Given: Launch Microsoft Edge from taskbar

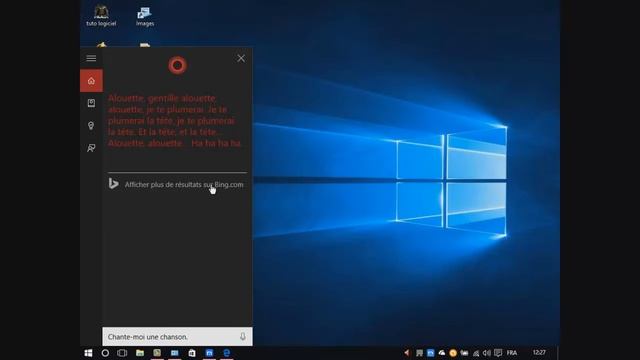Looking at the screenshot, I should pyautogui.click(x=227, y=353).
